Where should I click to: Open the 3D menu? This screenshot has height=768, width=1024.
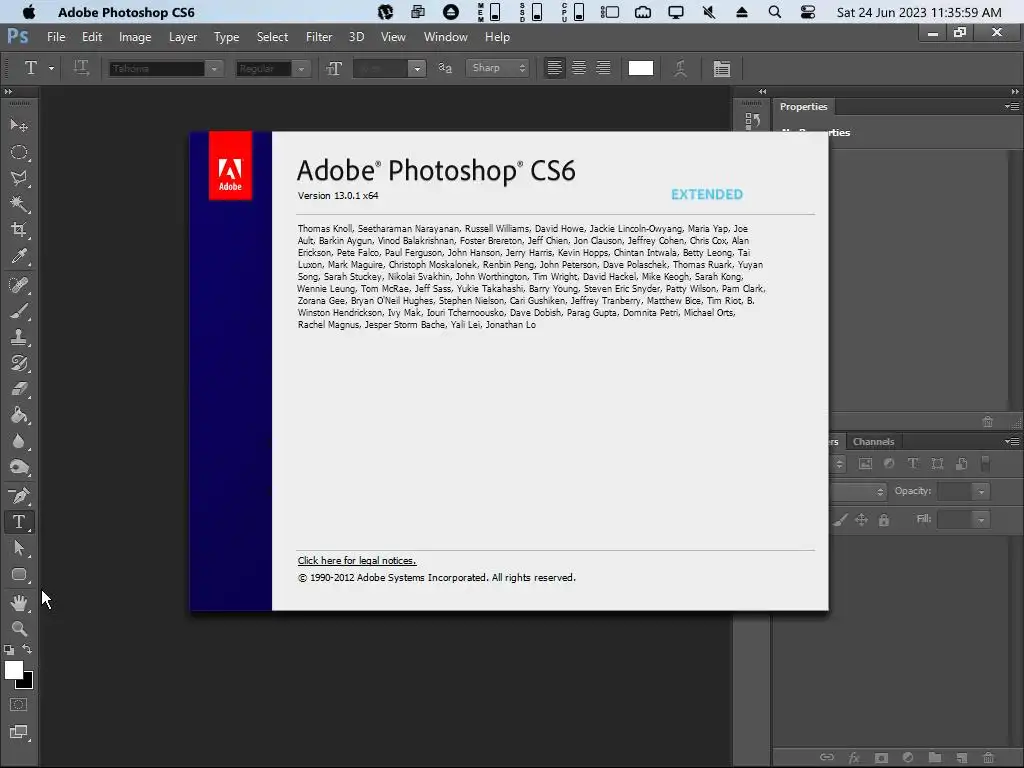tap(356, 37)
